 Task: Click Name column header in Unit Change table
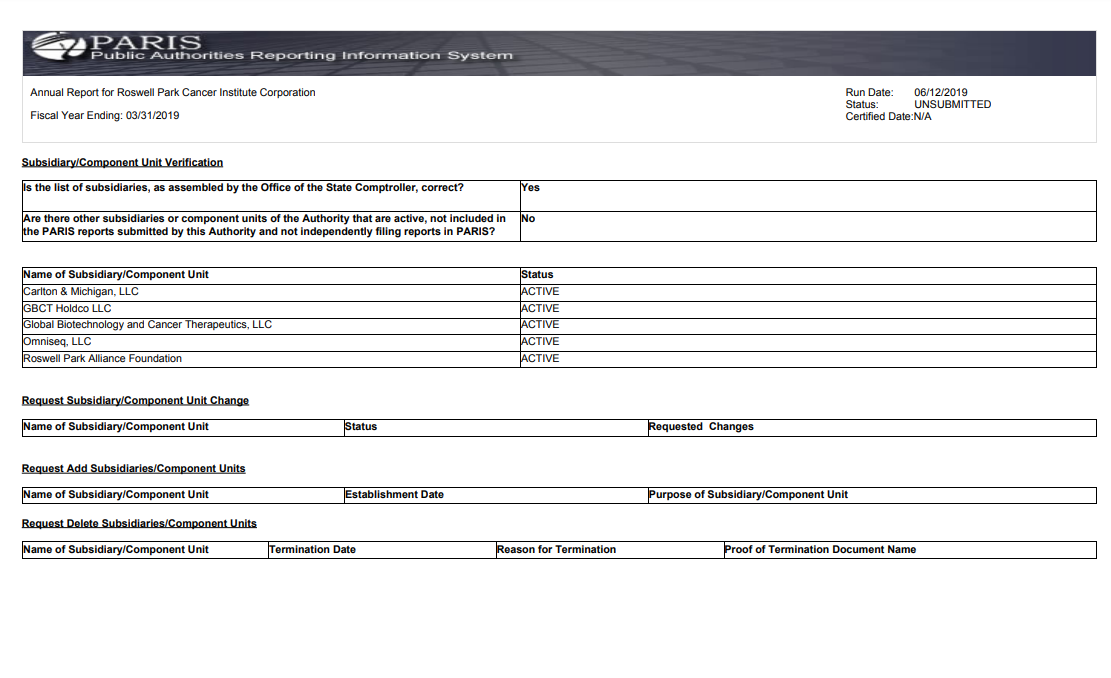[x=116, y=426]
